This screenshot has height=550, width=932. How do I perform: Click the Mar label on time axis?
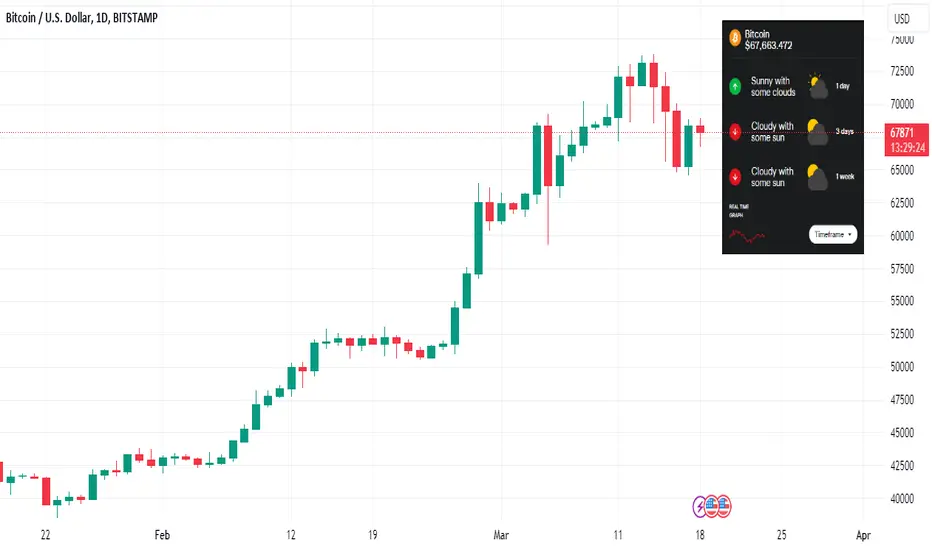500,535
